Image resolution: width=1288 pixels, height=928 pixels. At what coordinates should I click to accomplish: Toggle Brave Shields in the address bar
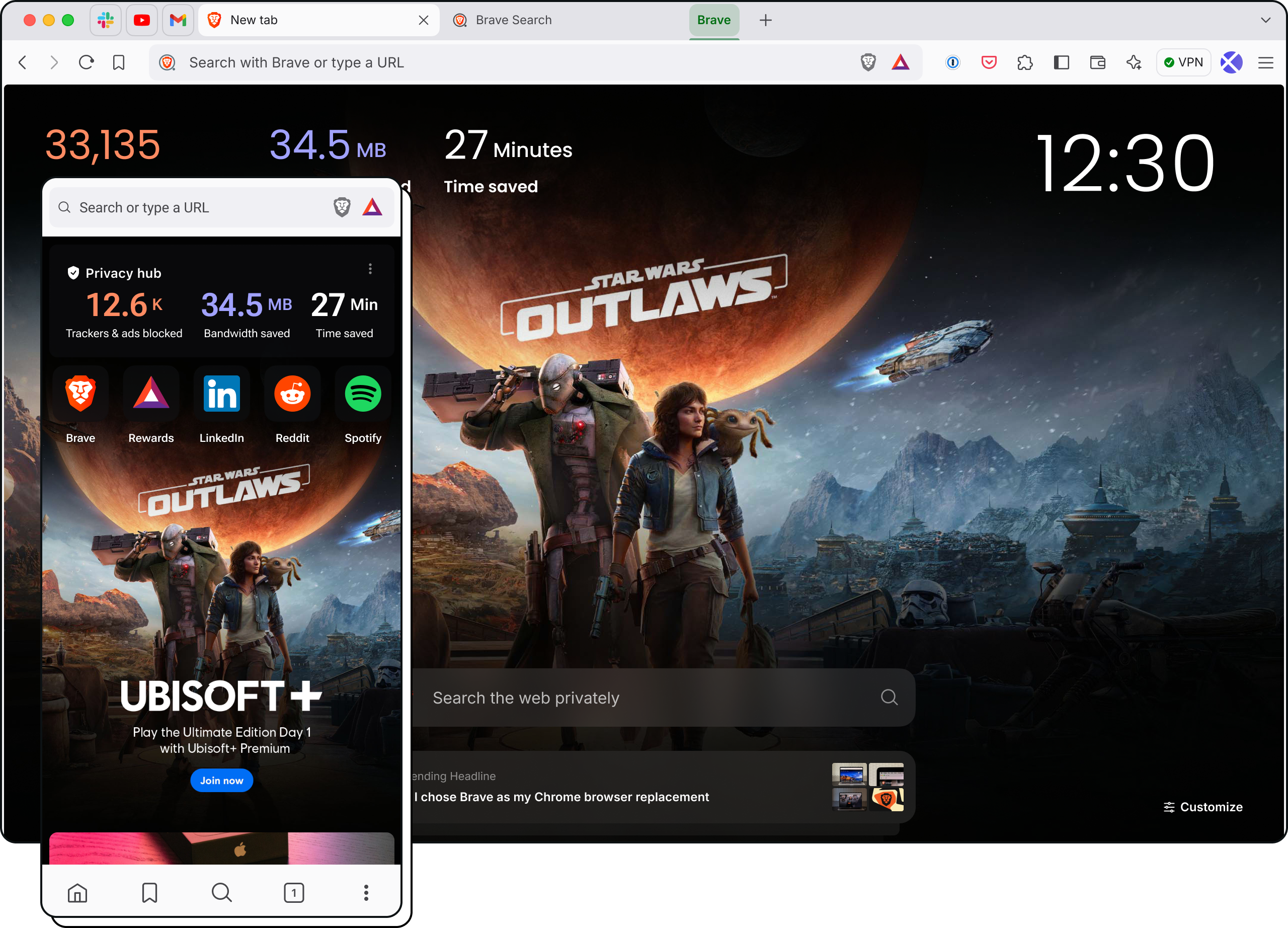867,62
